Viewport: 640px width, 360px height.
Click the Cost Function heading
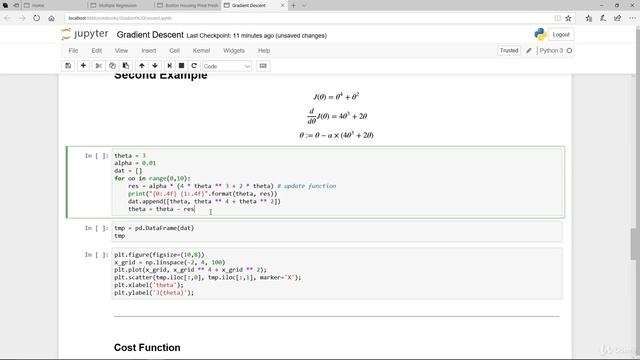[x=147, y=348]
